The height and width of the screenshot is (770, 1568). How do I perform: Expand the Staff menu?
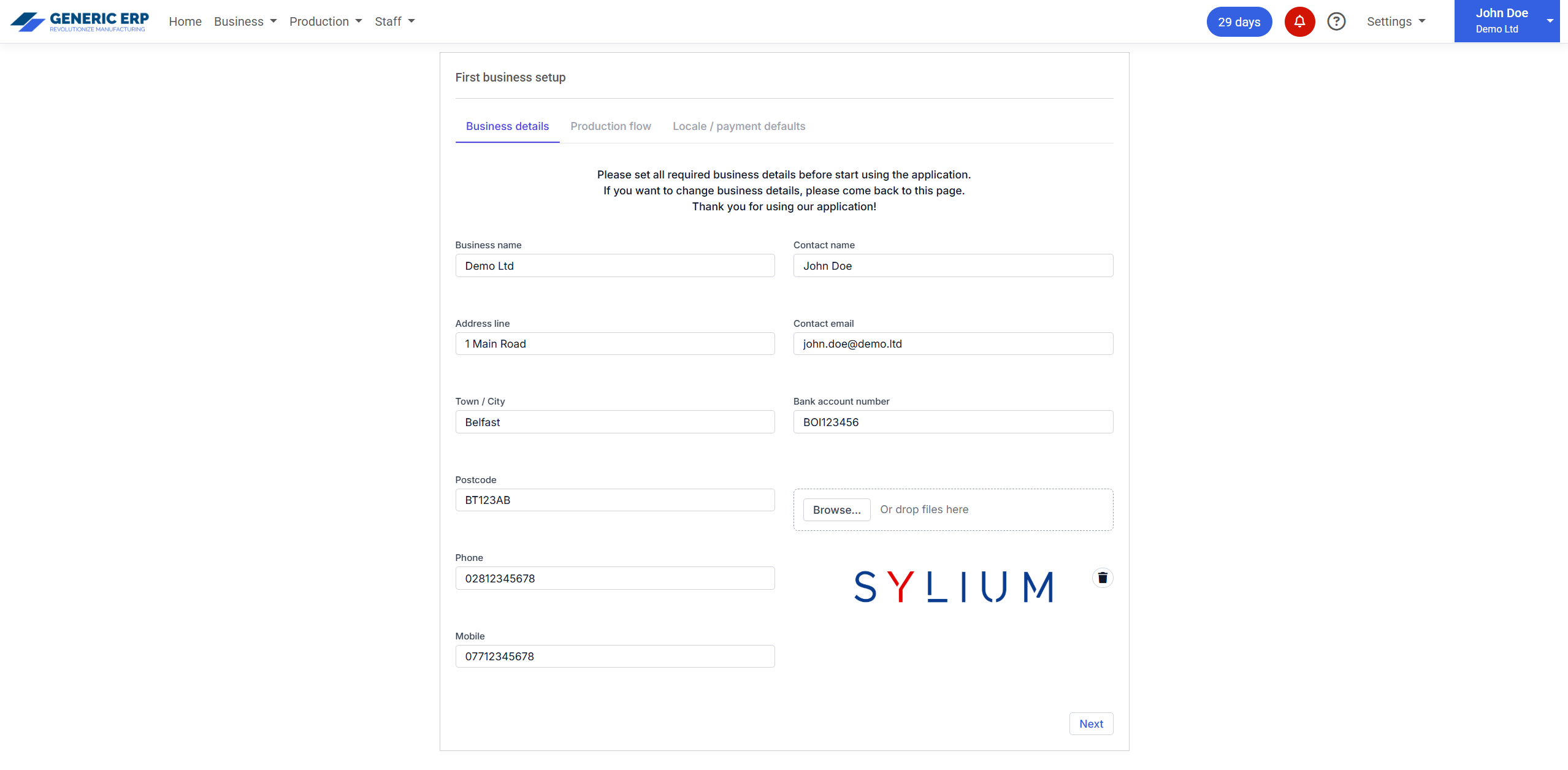[x=394, y=21]
